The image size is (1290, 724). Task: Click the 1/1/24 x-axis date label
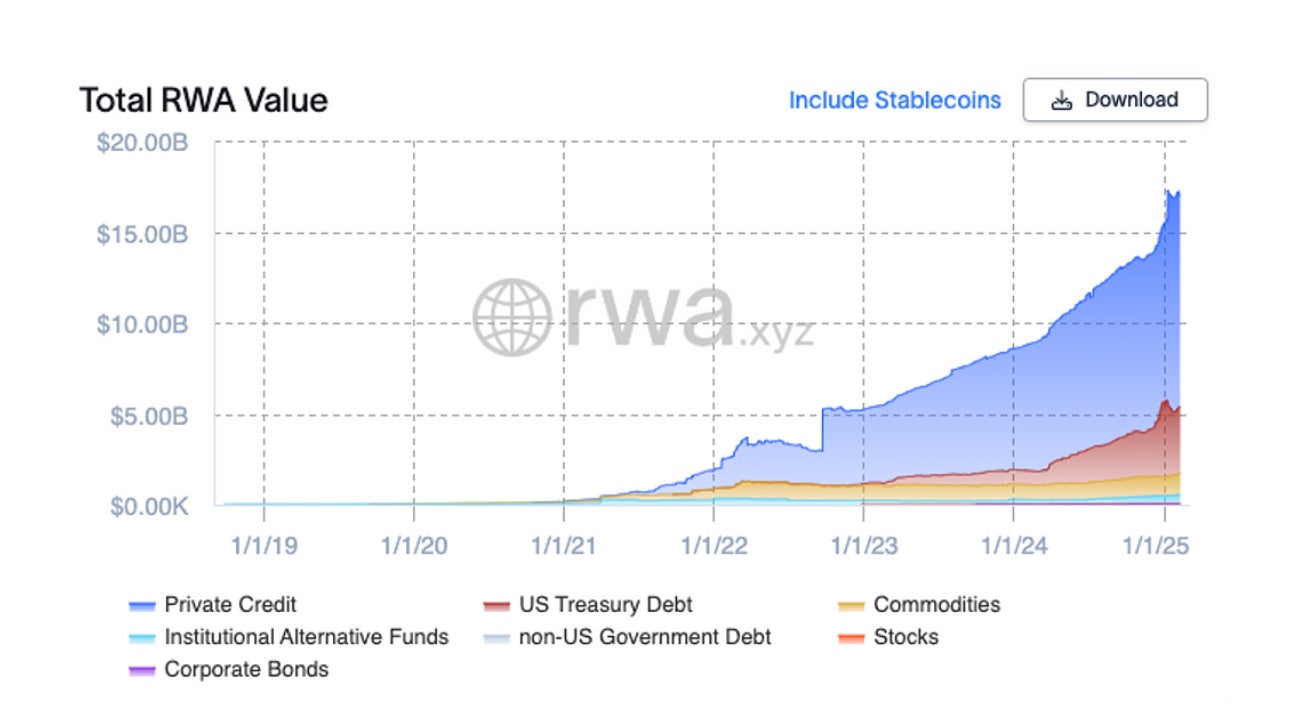point(1014,546)
